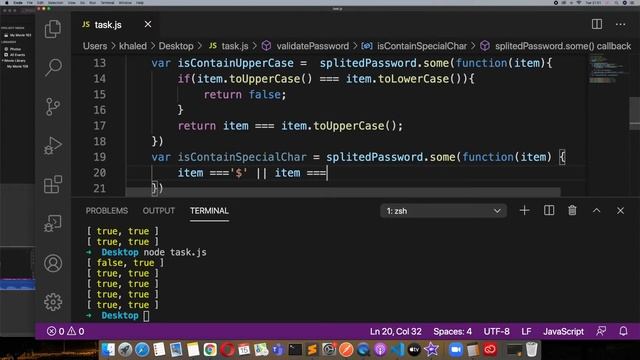Split the editor to the right
Image resolution: width=640 pixels, height=360 pixels.
tap(597, 24)
